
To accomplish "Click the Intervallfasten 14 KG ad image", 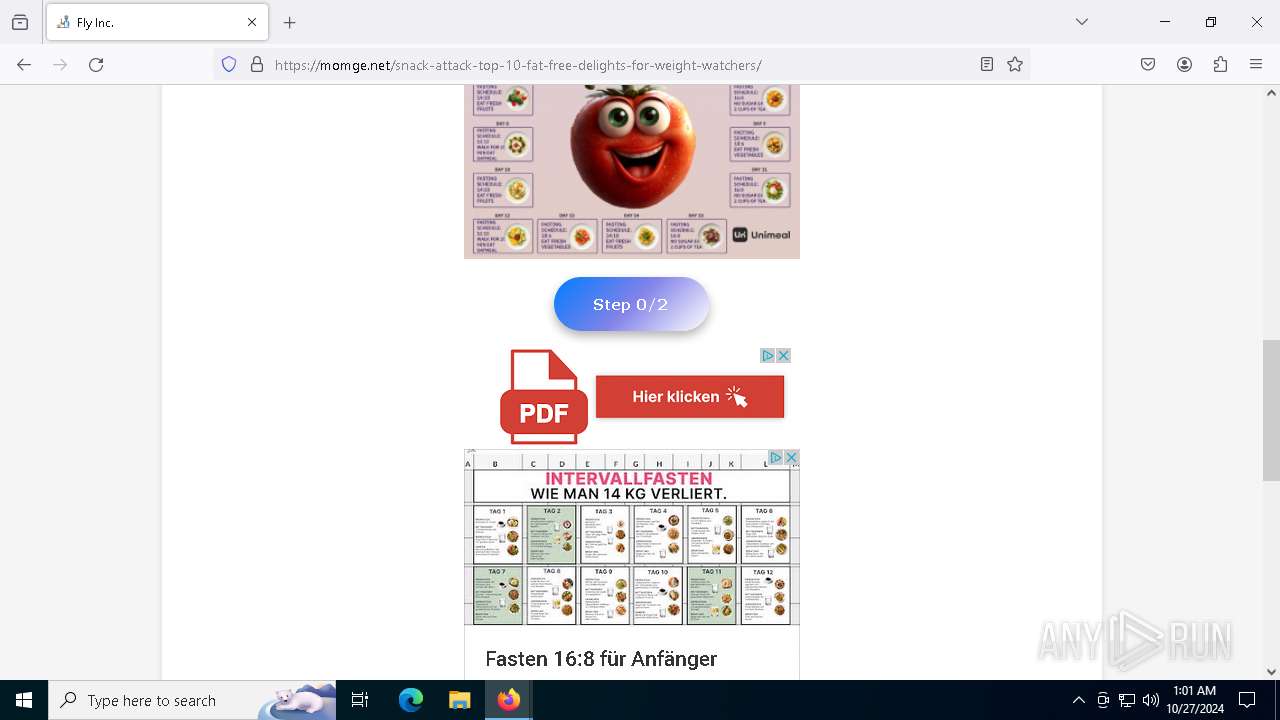I will click(x=632, y=538).
